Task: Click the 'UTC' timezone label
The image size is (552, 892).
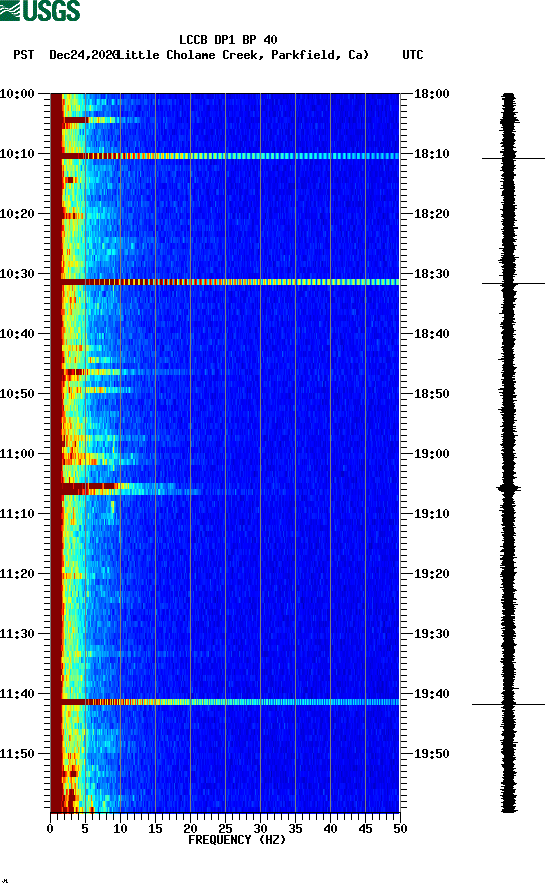Action: click(x=413, y=55)
